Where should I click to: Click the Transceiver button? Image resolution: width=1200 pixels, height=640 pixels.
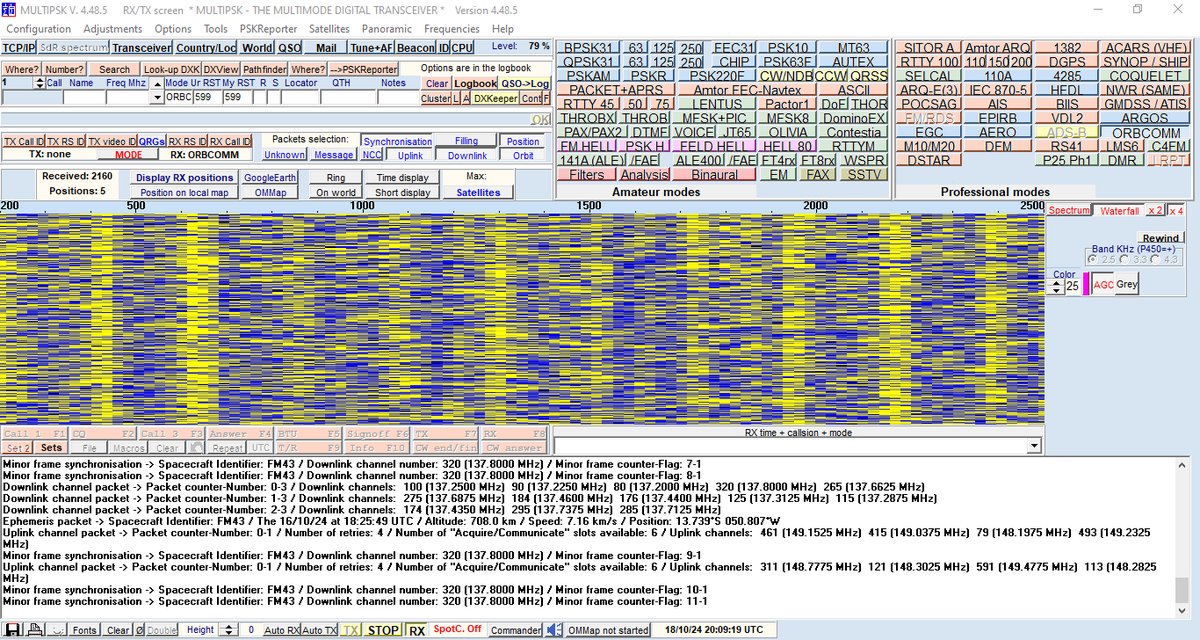pos(141,47)
